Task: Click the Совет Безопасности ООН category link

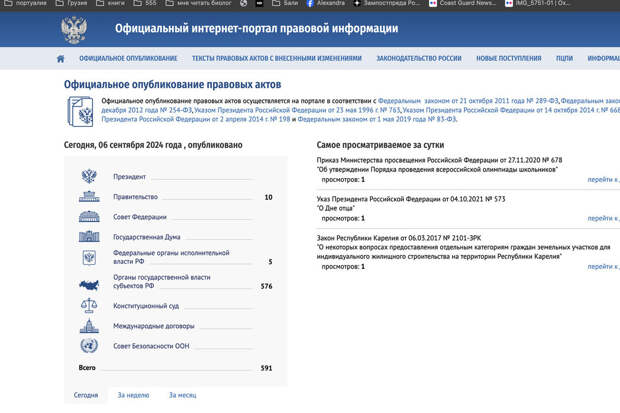Action: (151, 346)
